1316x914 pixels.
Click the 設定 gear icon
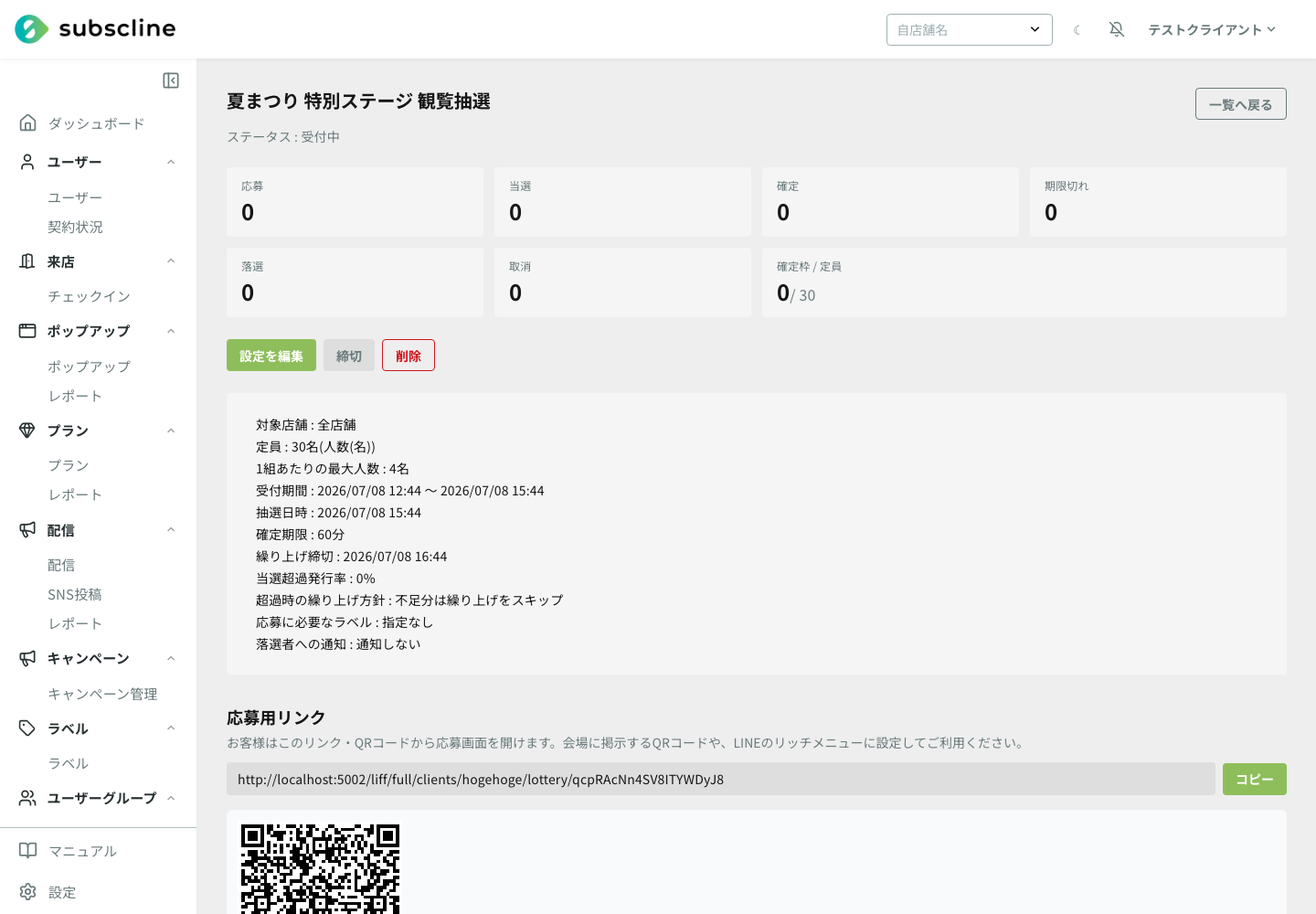28,892
